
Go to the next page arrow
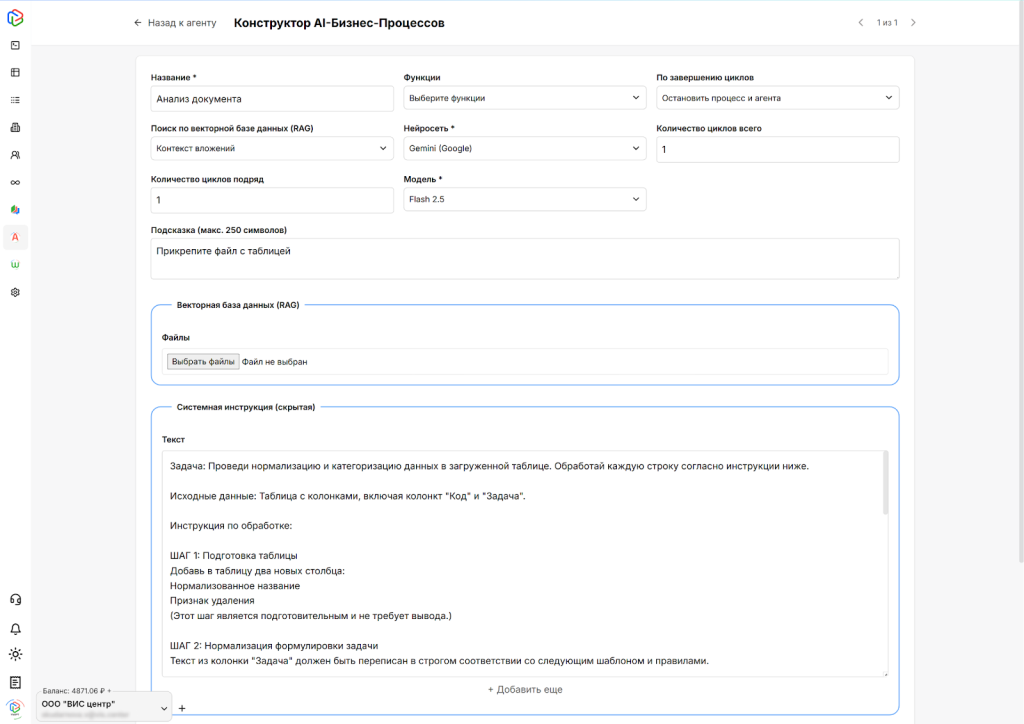(x=912, y=23)
